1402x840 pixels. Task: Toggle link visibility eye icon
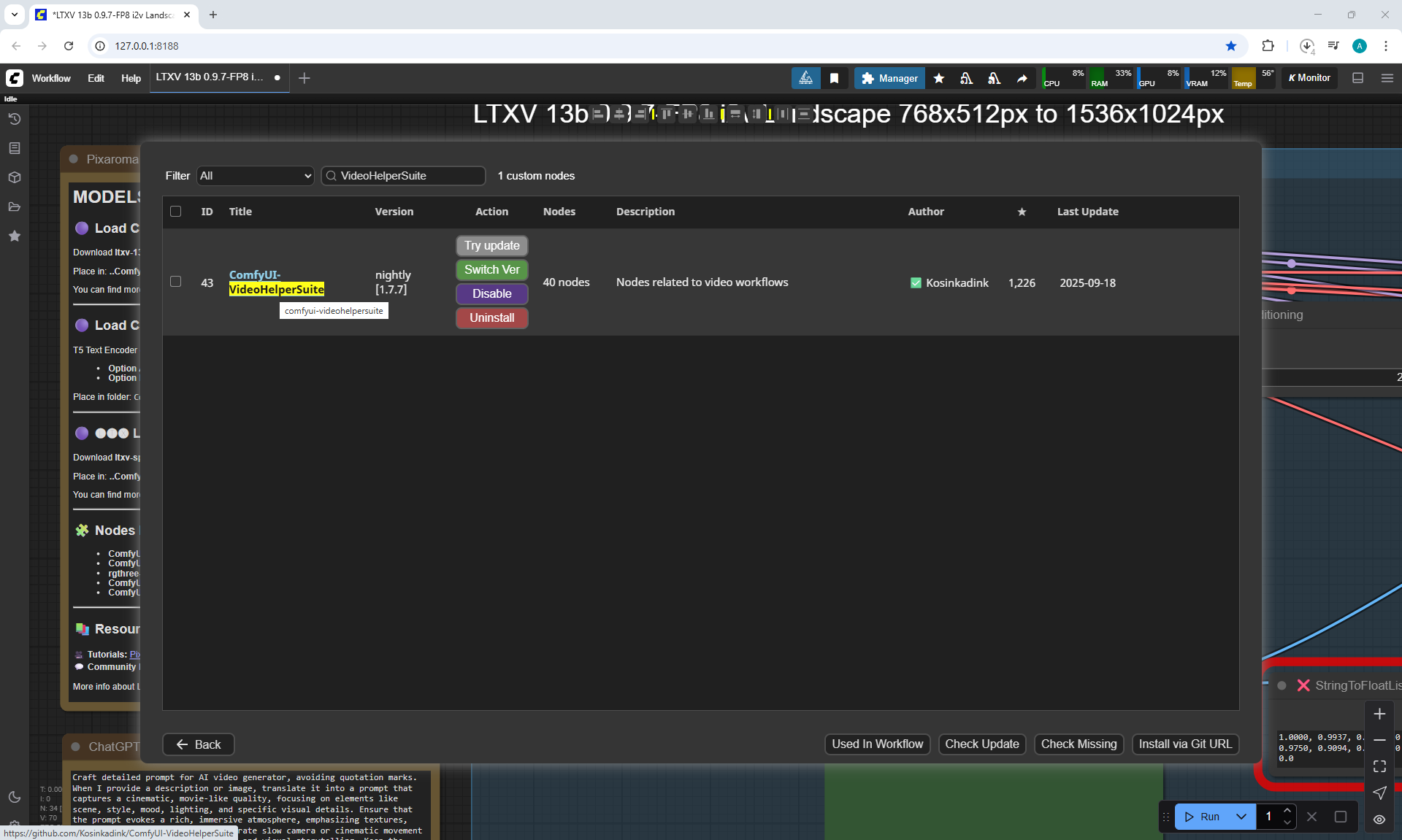[x=1379, y=820]
